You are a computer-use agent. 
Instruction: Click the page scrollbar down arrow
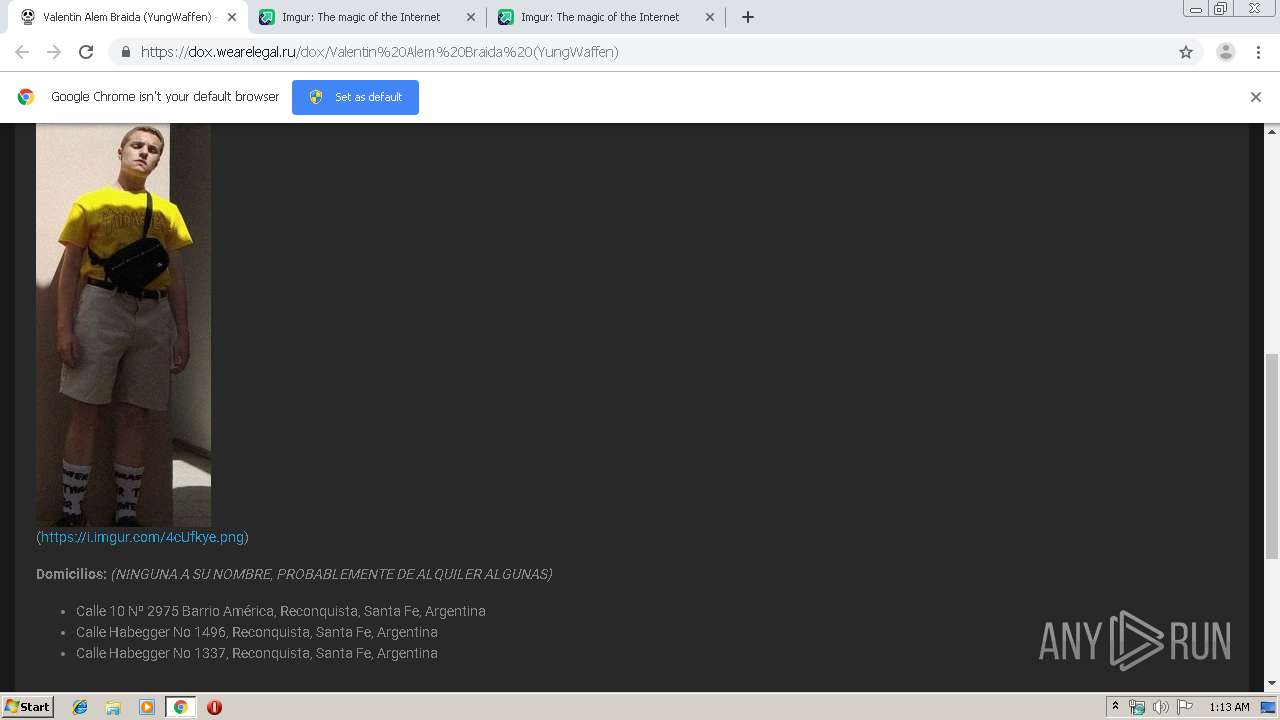coord(1272,683)
